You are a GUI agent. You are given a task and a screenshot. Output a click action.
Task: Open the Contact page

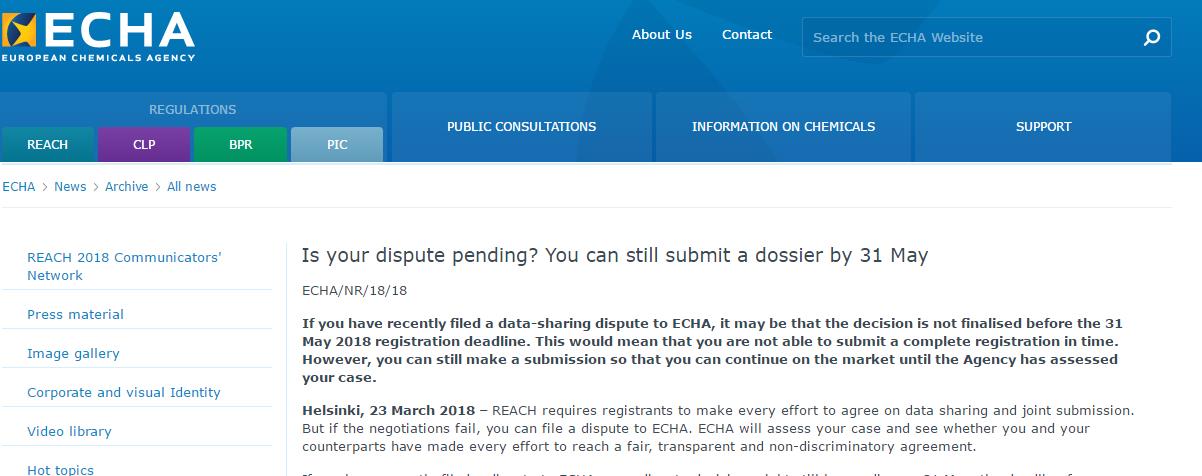[746, 34]
